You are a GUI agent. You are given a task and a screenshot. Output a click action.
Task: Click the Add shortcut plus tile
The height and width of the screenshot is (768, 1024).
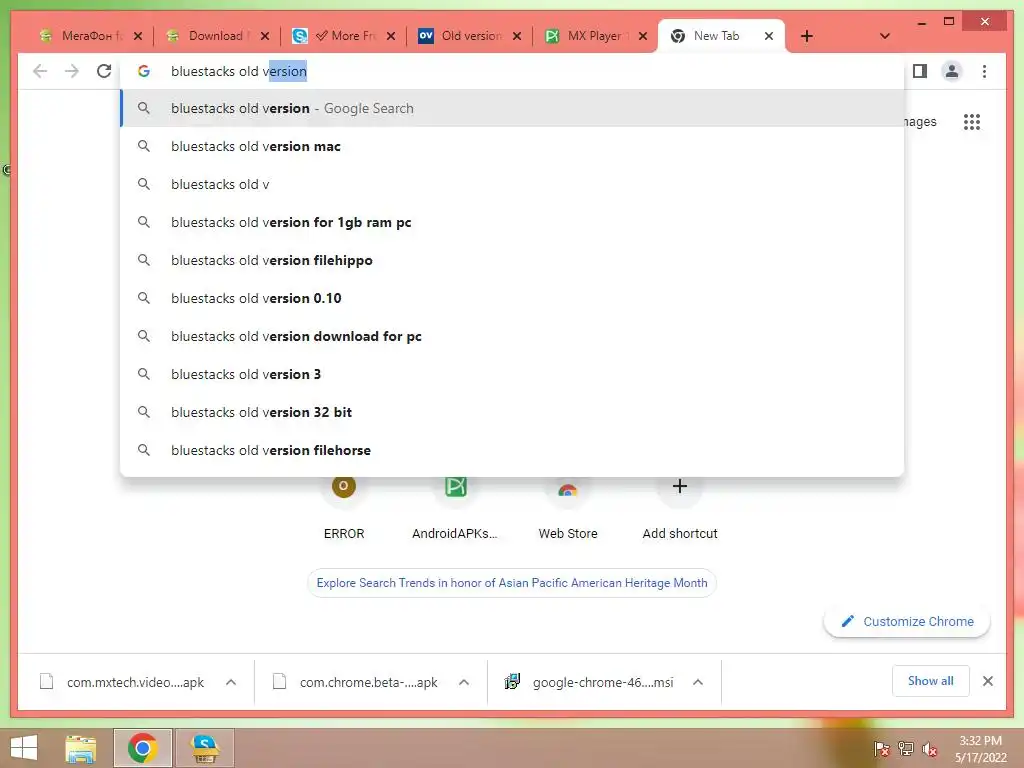click(679, 509)
